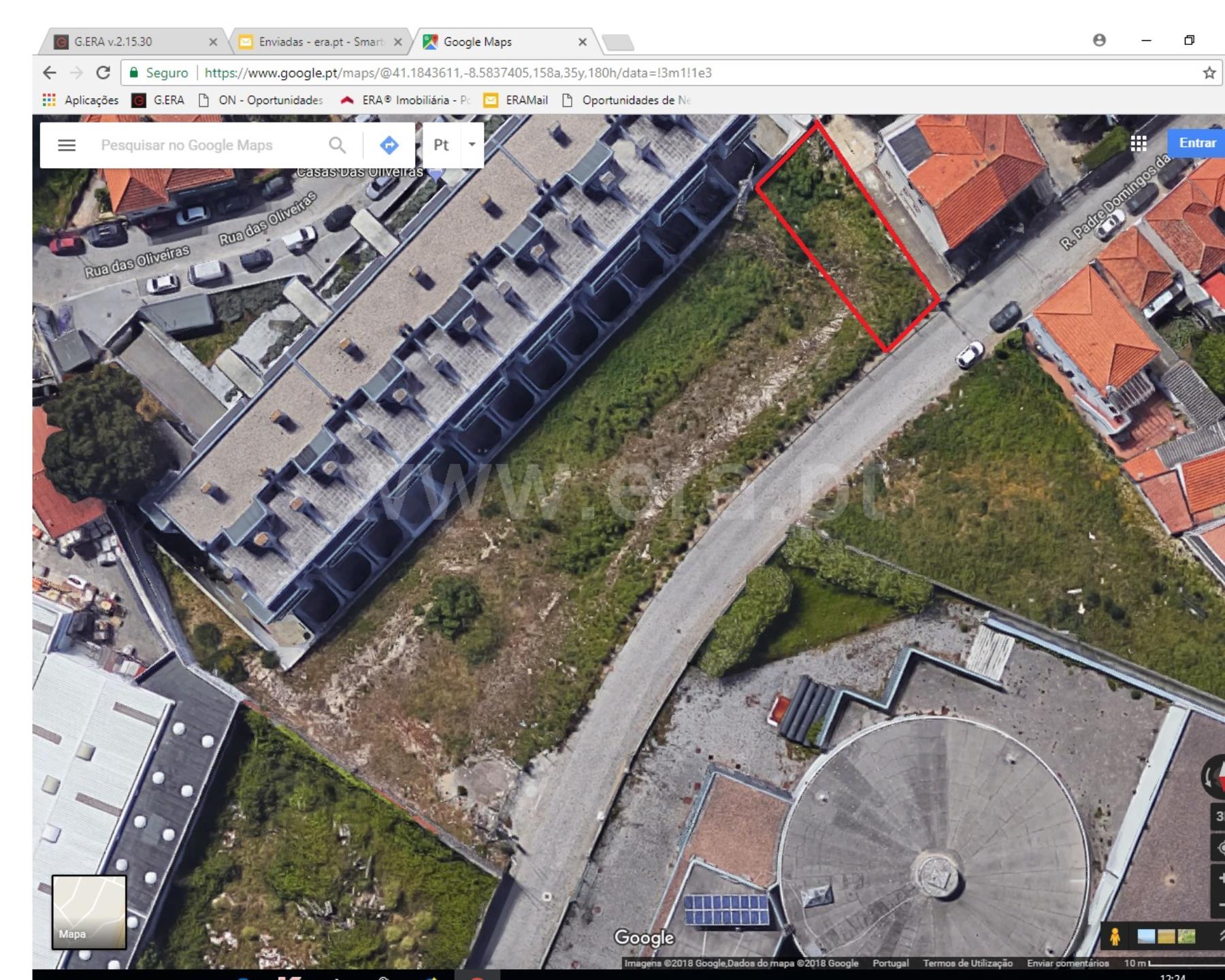Open the Aplicações bookmarks shortcut
This screenshot has width=1225, height=980.
coord(80,100)
